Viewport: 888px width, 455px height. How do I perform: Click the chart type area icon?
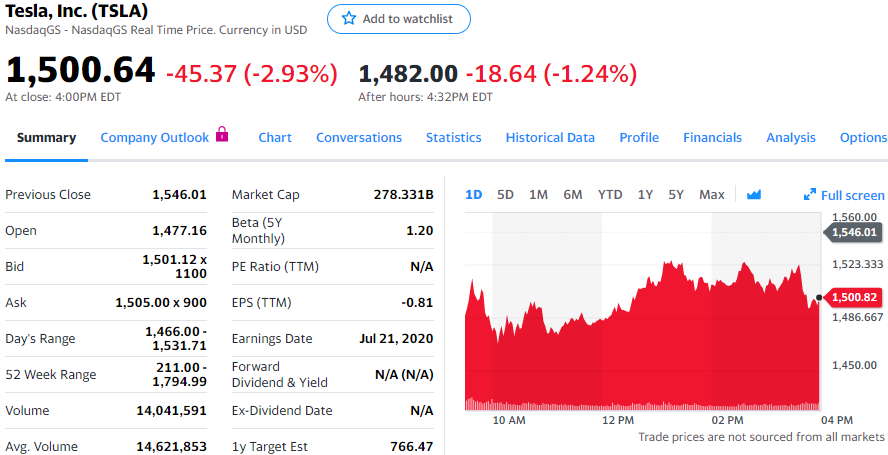[754, 195]
